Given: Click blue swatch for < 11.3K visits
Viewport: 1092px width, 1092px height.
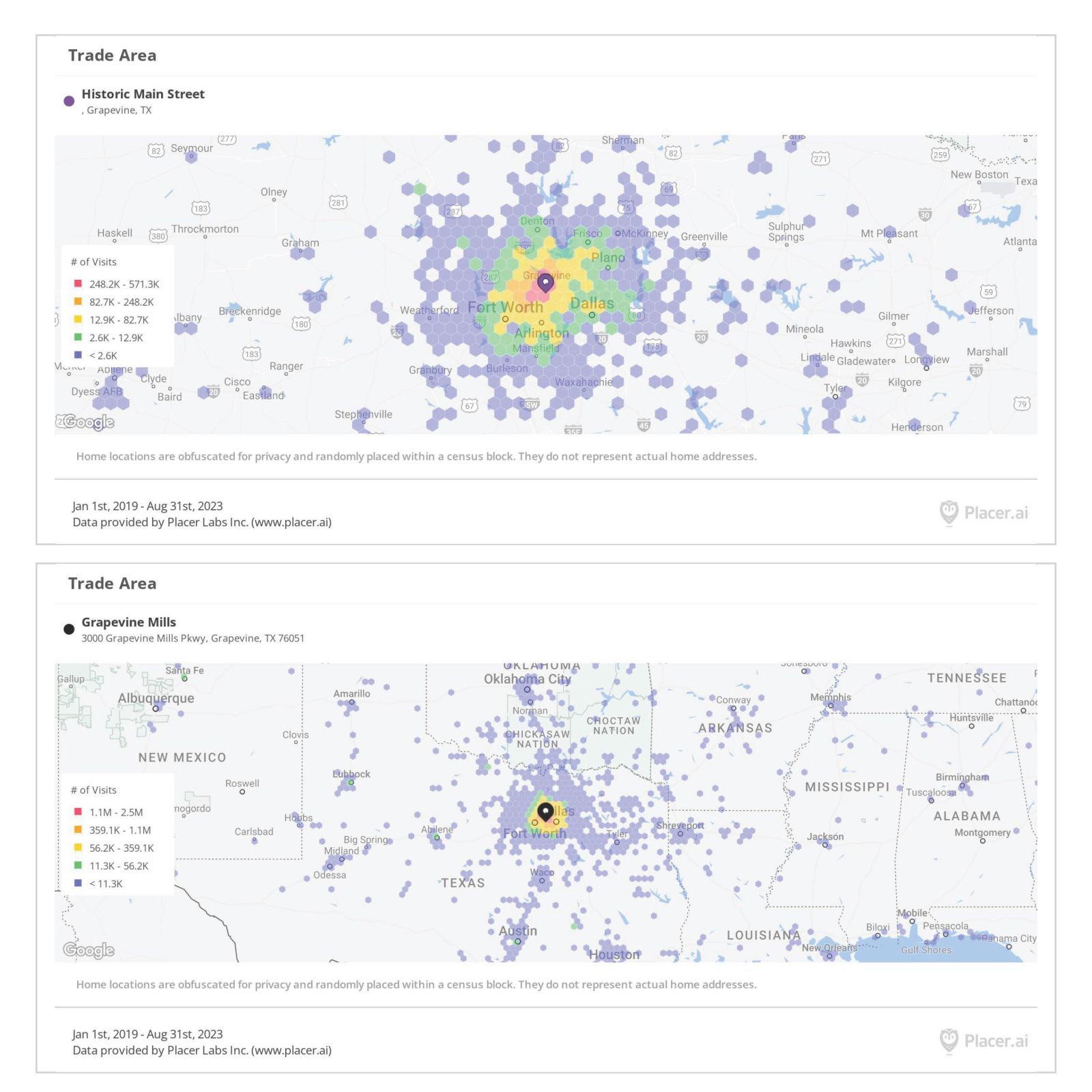Looking at the screenshot, I should tap(78, 883).
